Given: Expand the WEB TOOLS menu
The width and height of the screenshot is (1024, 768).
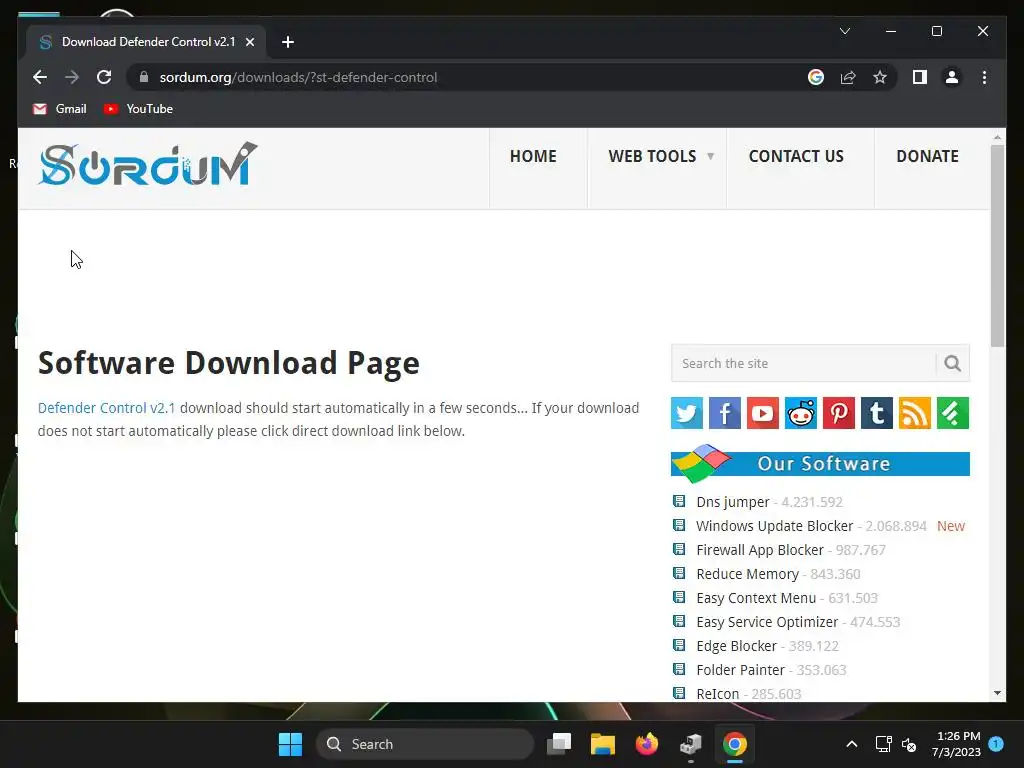Looking at the screenshot, I should pyautogui.click(x=660, y=157).
